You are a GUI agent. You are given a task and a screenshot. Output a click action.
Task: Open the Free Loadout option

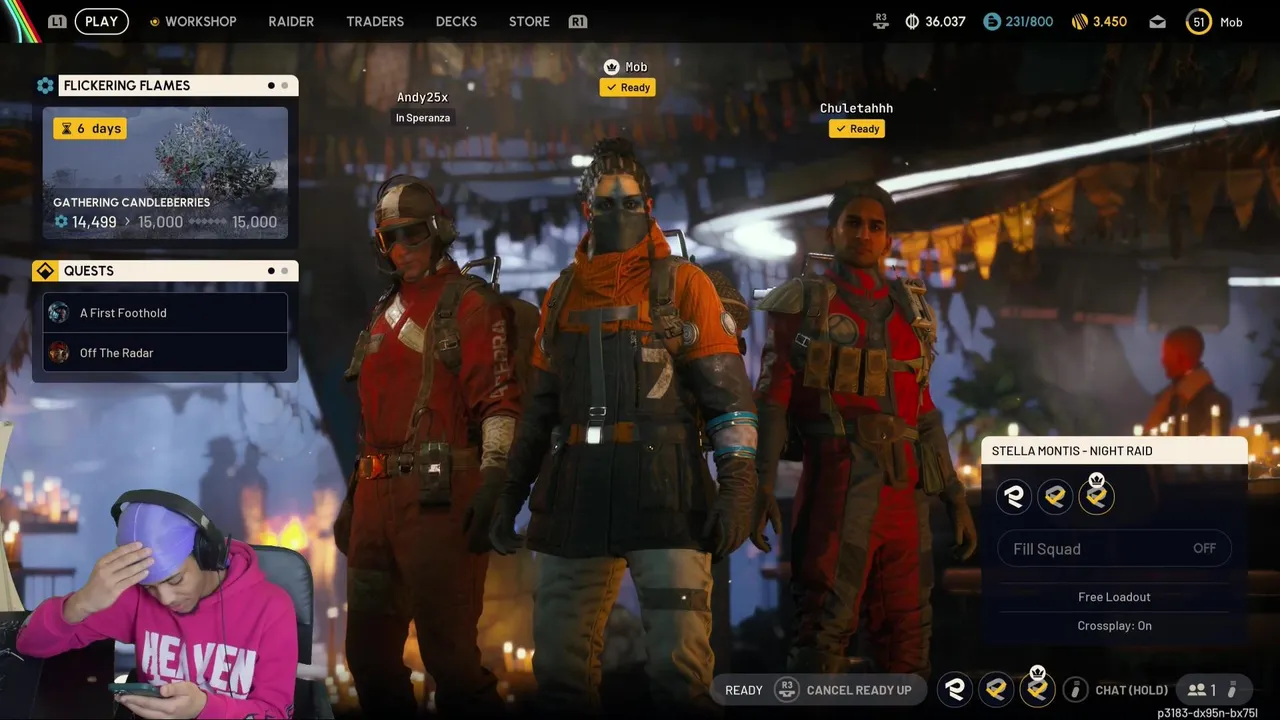(1114, 597)
